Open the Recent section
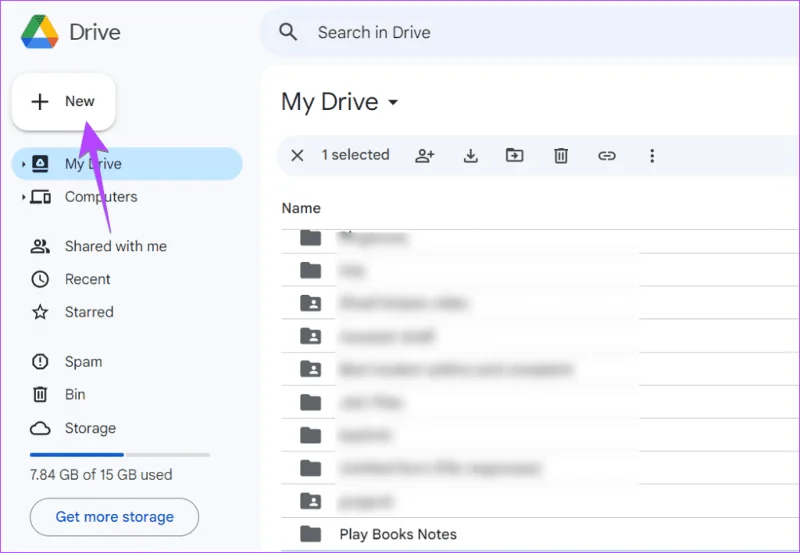The width and height of the screenshot is (800, 553). click(87, 280)
